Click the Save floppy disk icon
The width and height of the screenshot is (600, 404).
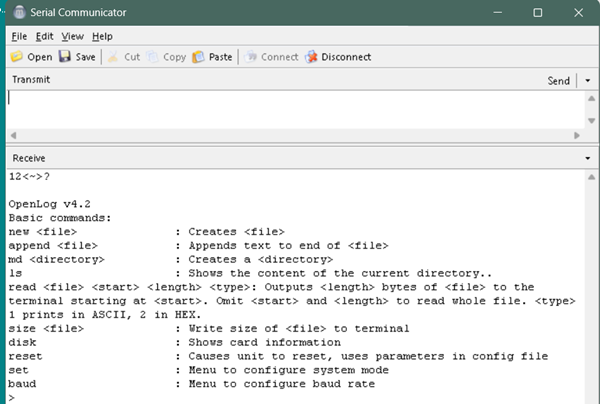pyautogui.click(x=65, y=57)
